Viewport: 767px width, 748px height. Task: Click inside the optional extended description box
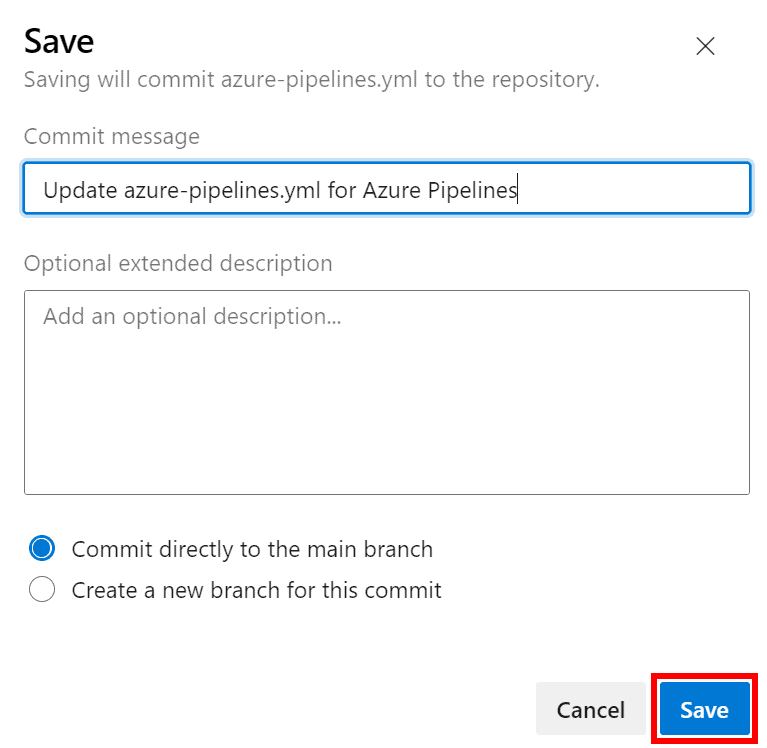(386, 392)
